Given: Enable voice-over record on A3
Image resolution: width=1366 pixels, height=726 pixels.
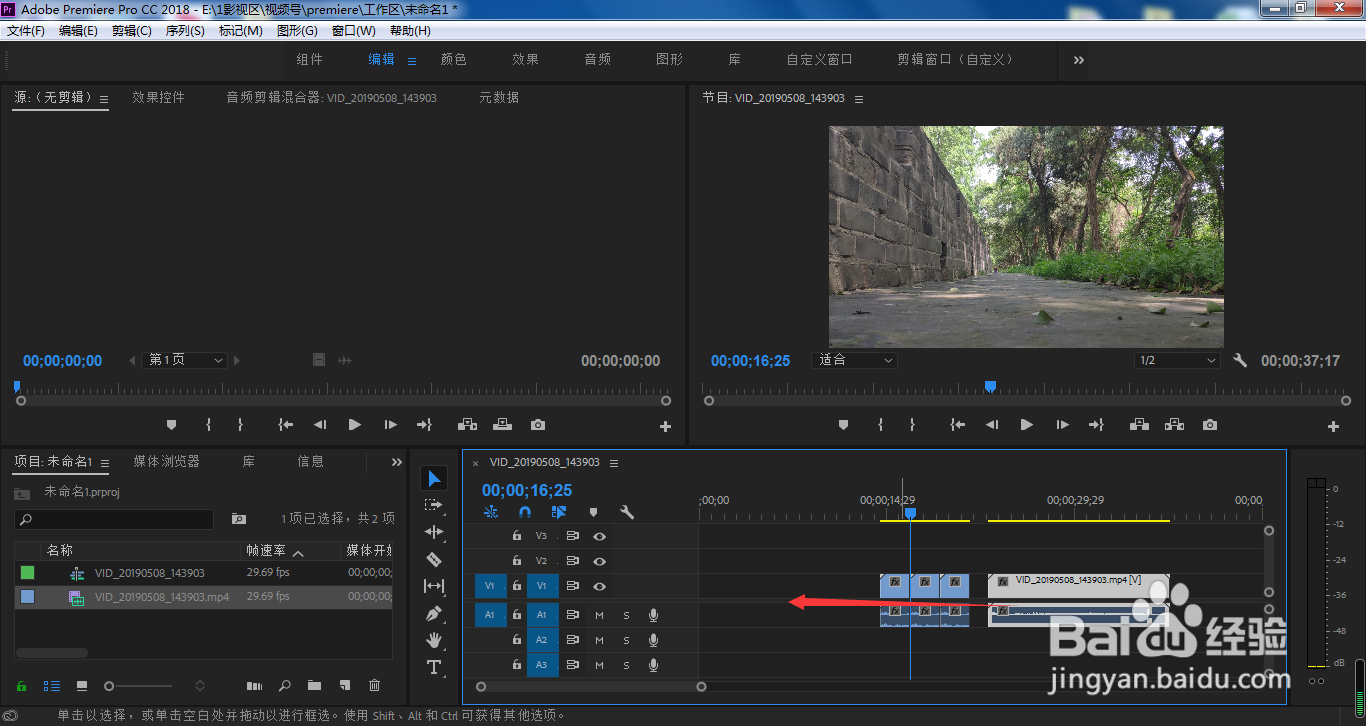Looking at the screenshot, I should coord(653,665).
